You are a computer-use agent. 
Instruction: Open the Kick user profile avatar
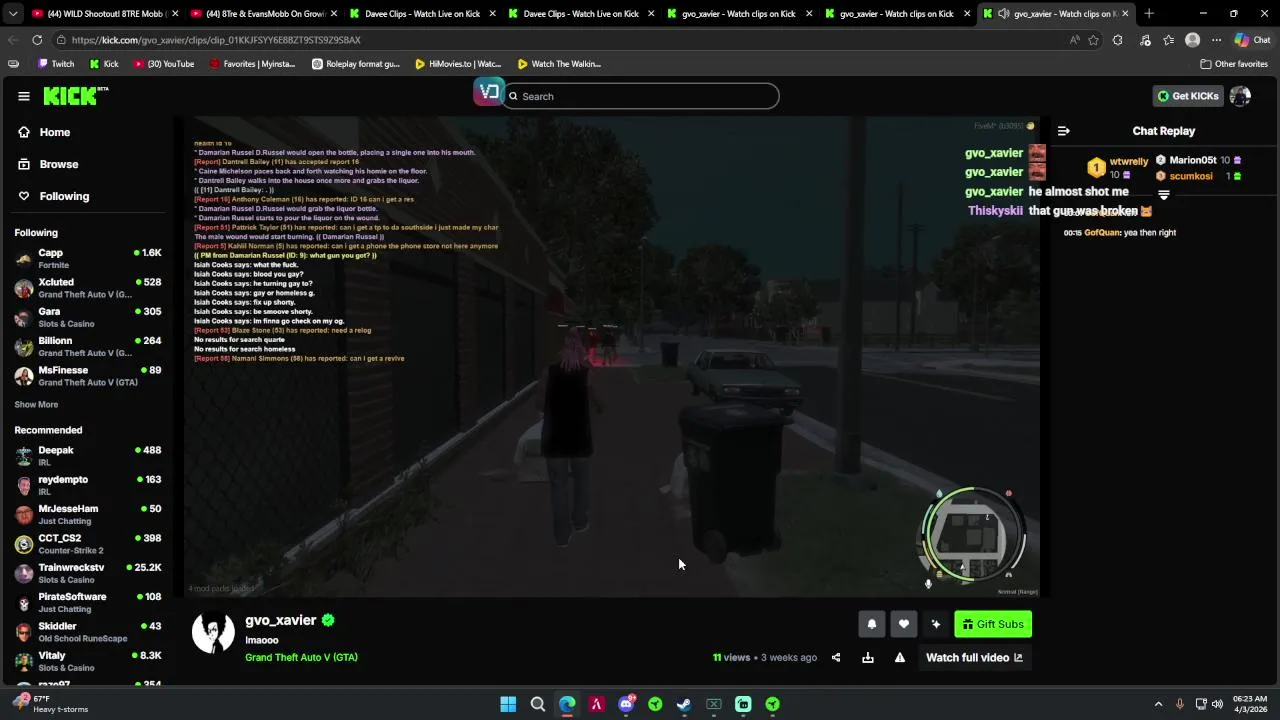(x=1240, y=96)
